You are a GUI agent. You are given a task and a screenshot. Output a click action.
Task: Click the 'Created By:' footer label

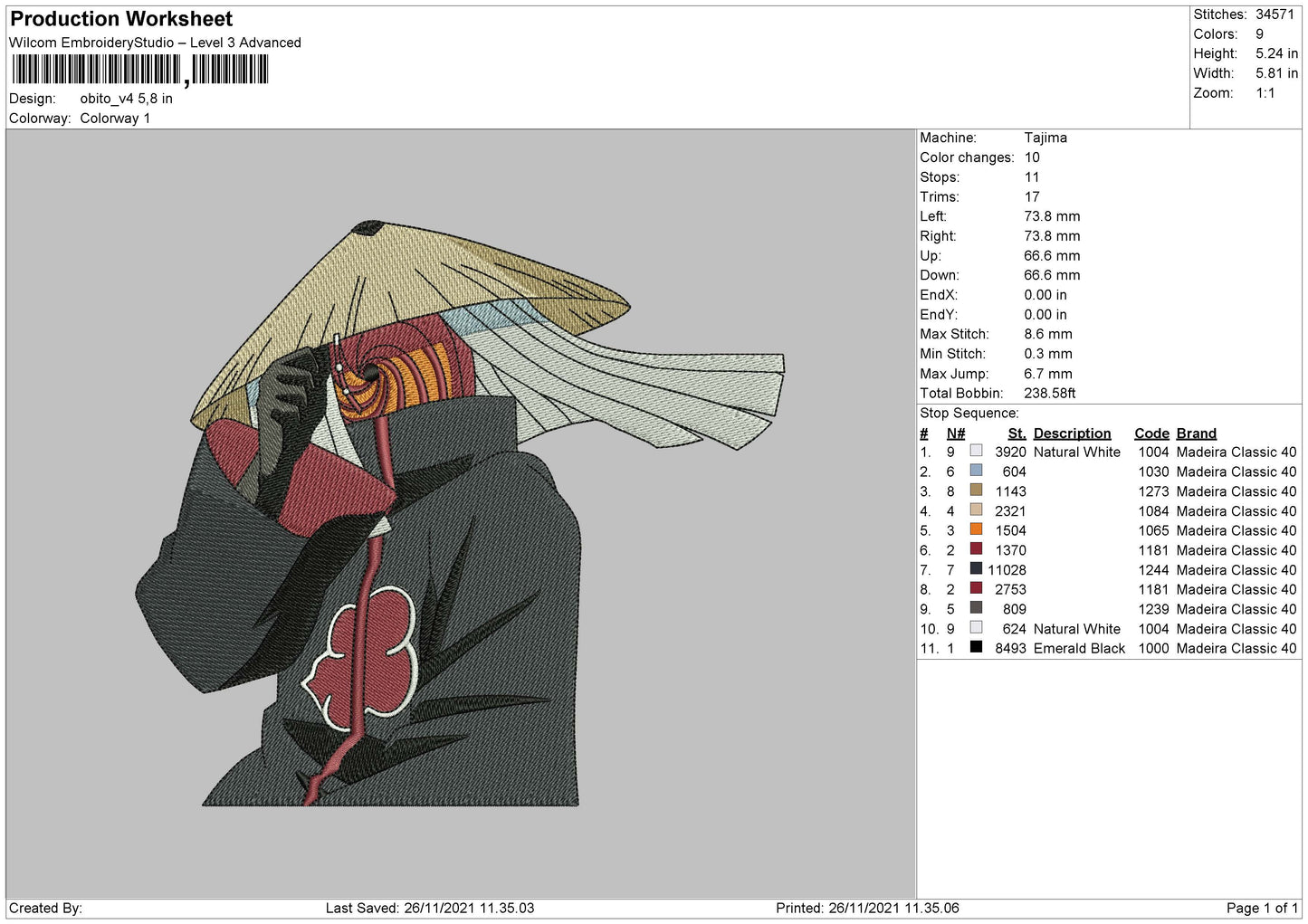(45, 909)
